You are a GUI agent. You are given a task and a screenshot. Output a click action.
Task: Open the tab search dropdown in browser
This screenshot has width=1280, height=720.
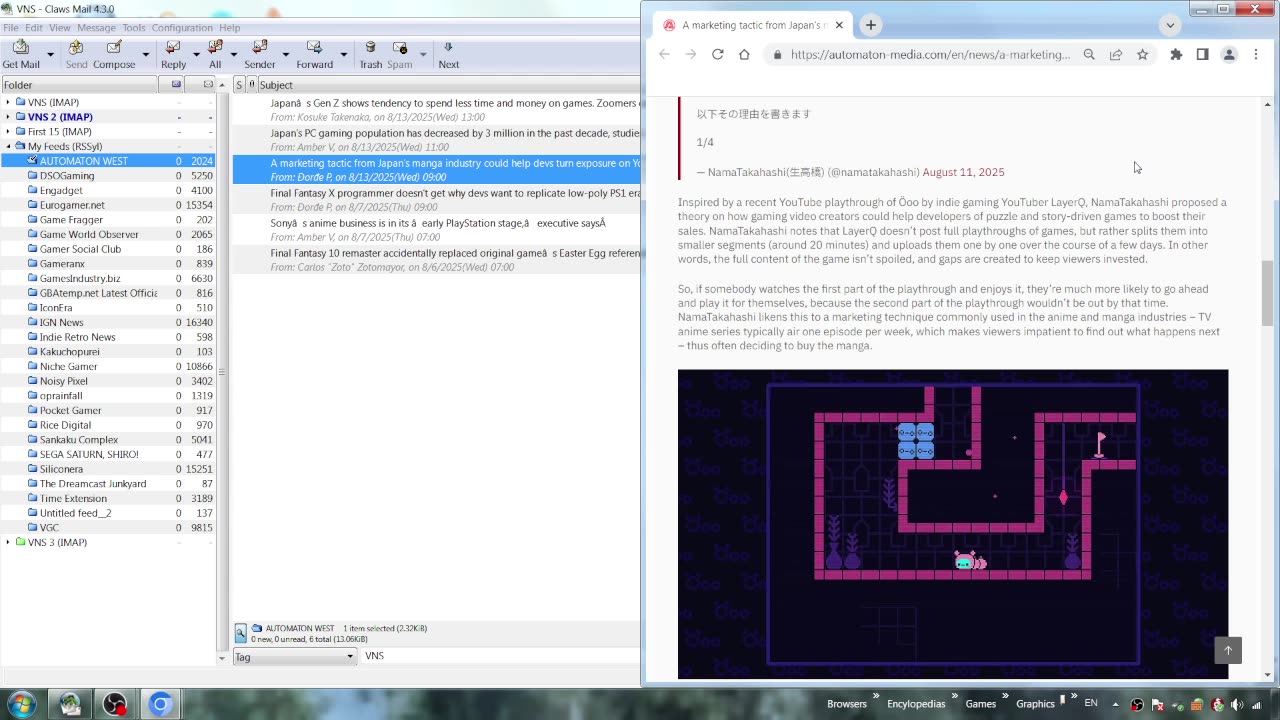[1170, 25]
